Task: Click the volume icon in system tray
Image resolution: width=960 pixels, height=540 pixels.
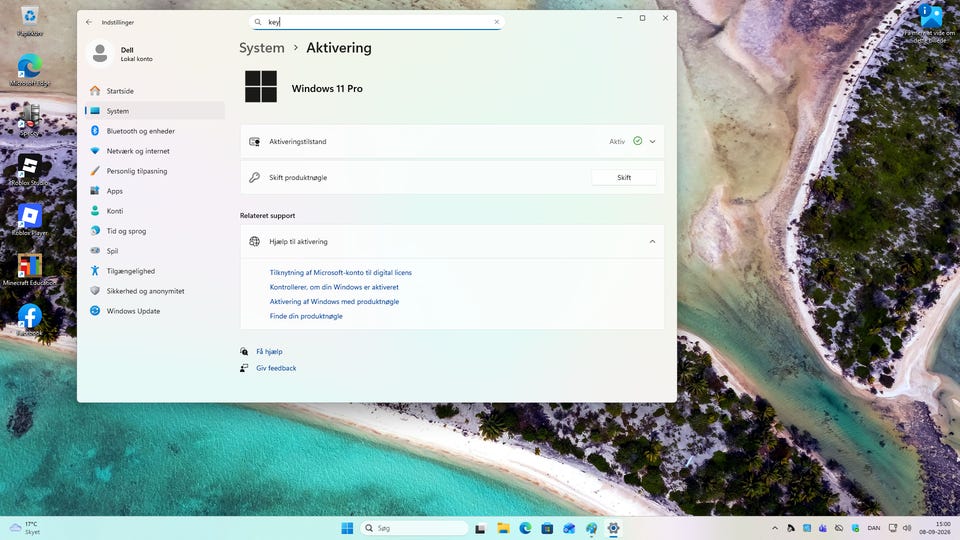Action: (907, 528)
